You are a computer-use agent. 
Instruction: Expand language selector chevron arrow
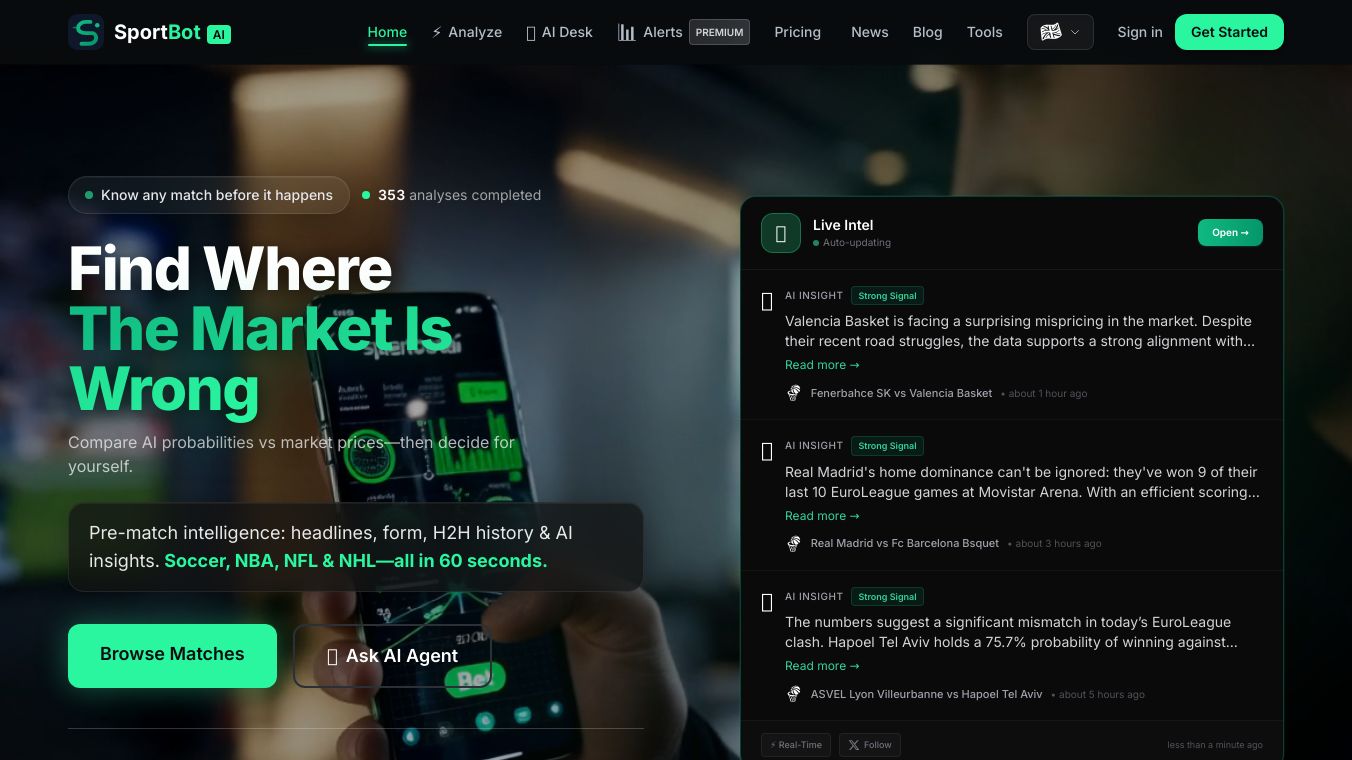1075,32
